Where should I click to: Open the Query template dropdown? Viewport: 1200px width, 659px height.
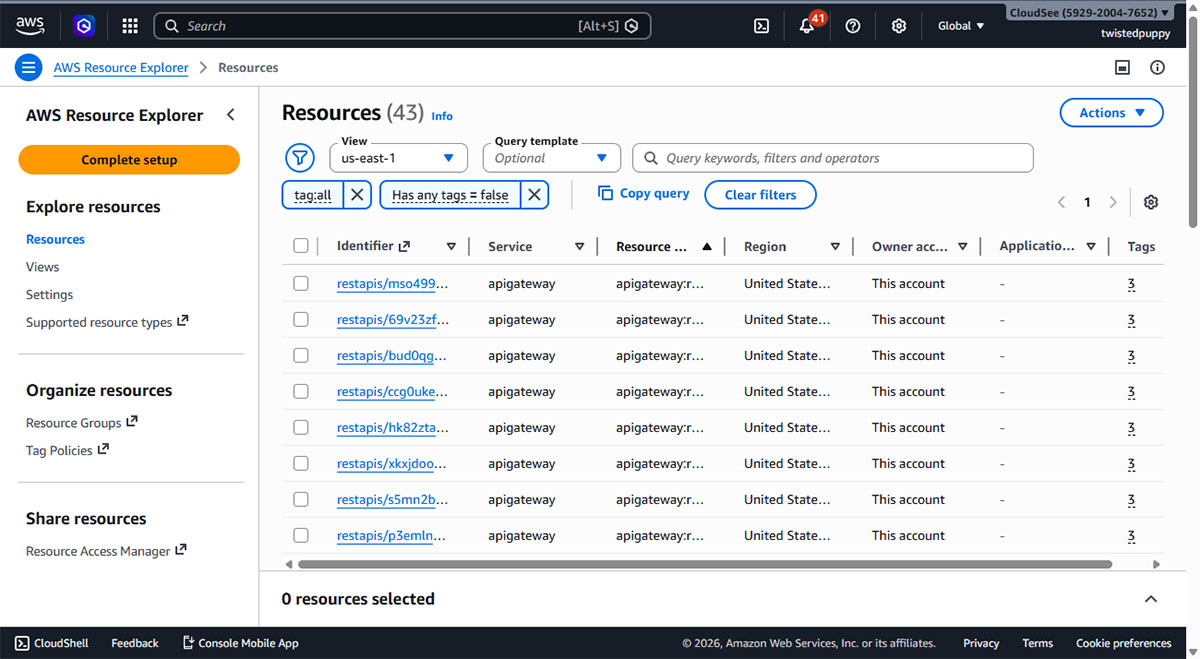(x=551, y=158)
